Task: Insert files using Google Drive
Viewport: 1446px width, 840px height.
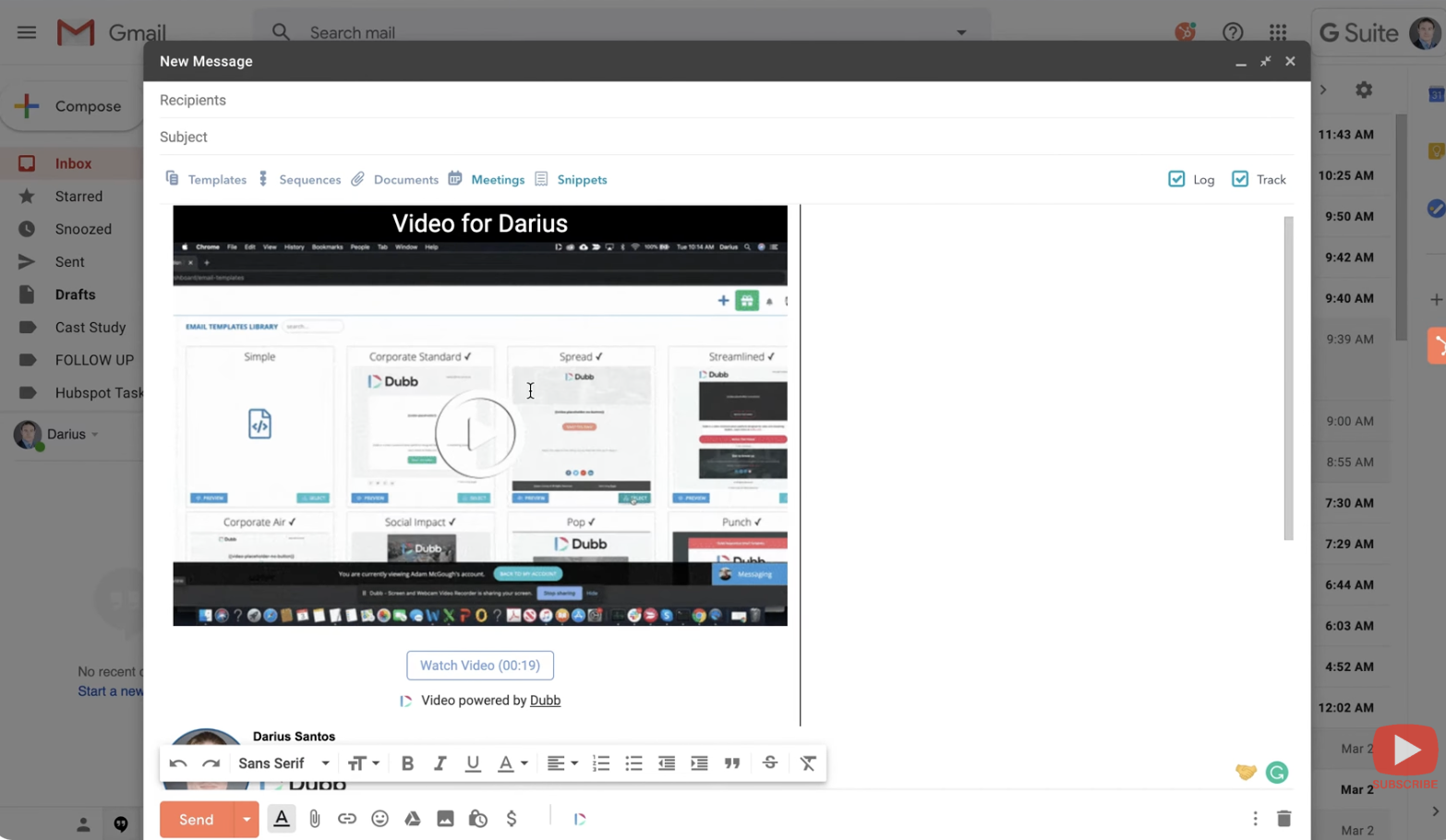Action: 412,819
